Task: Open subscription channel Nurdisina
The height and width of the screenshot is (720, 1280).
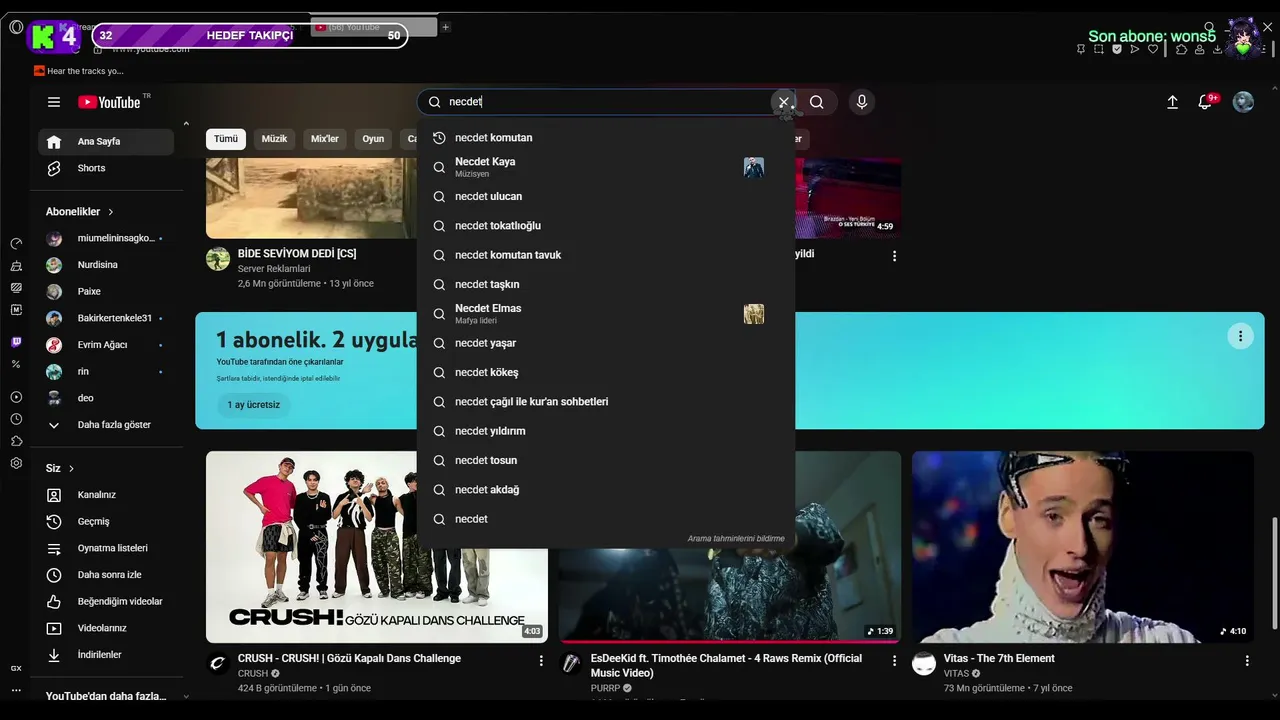Action: coord(106,265)
